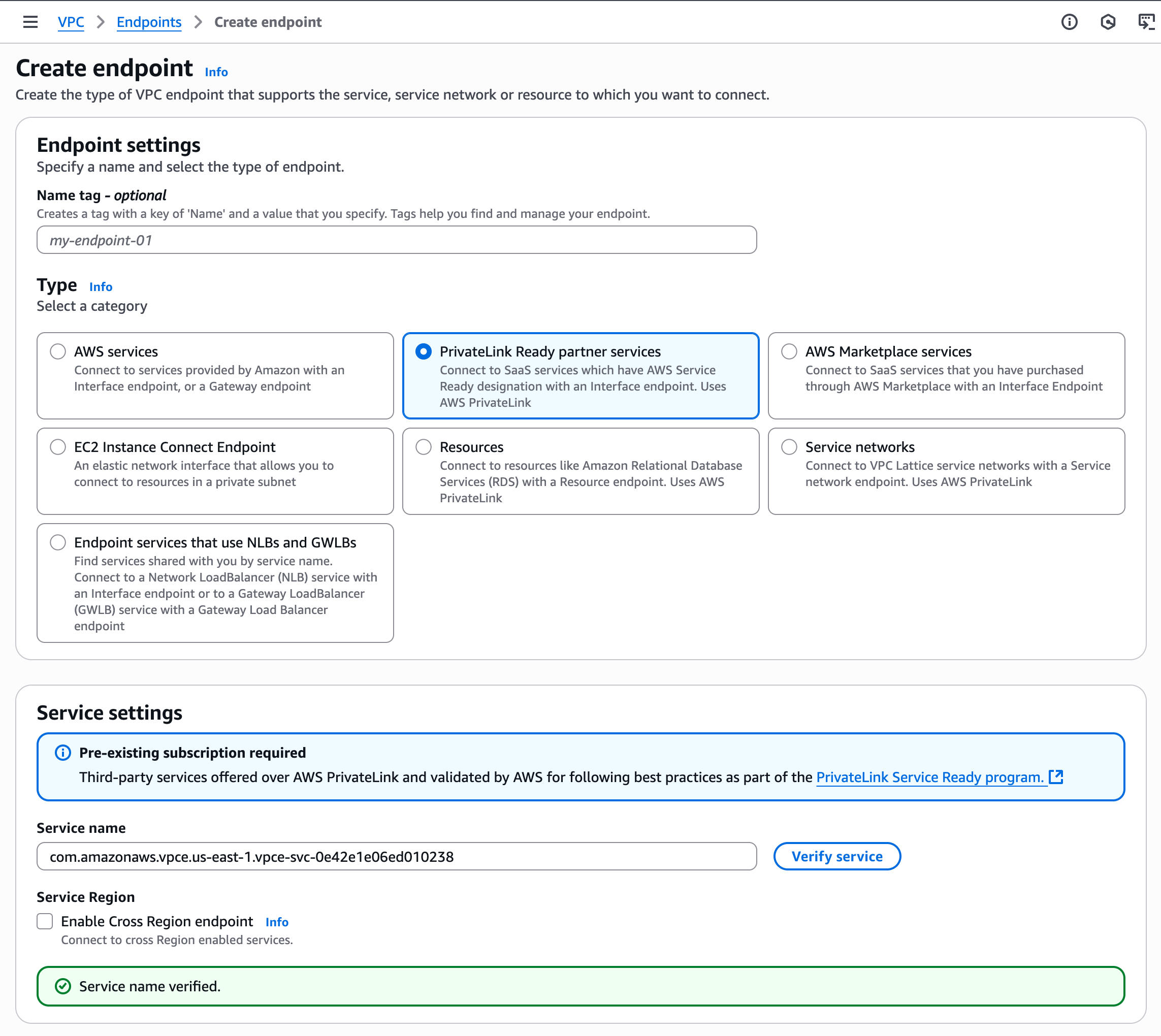Click Info beside Enable Cross Region endpoint

tap(277, 921)
